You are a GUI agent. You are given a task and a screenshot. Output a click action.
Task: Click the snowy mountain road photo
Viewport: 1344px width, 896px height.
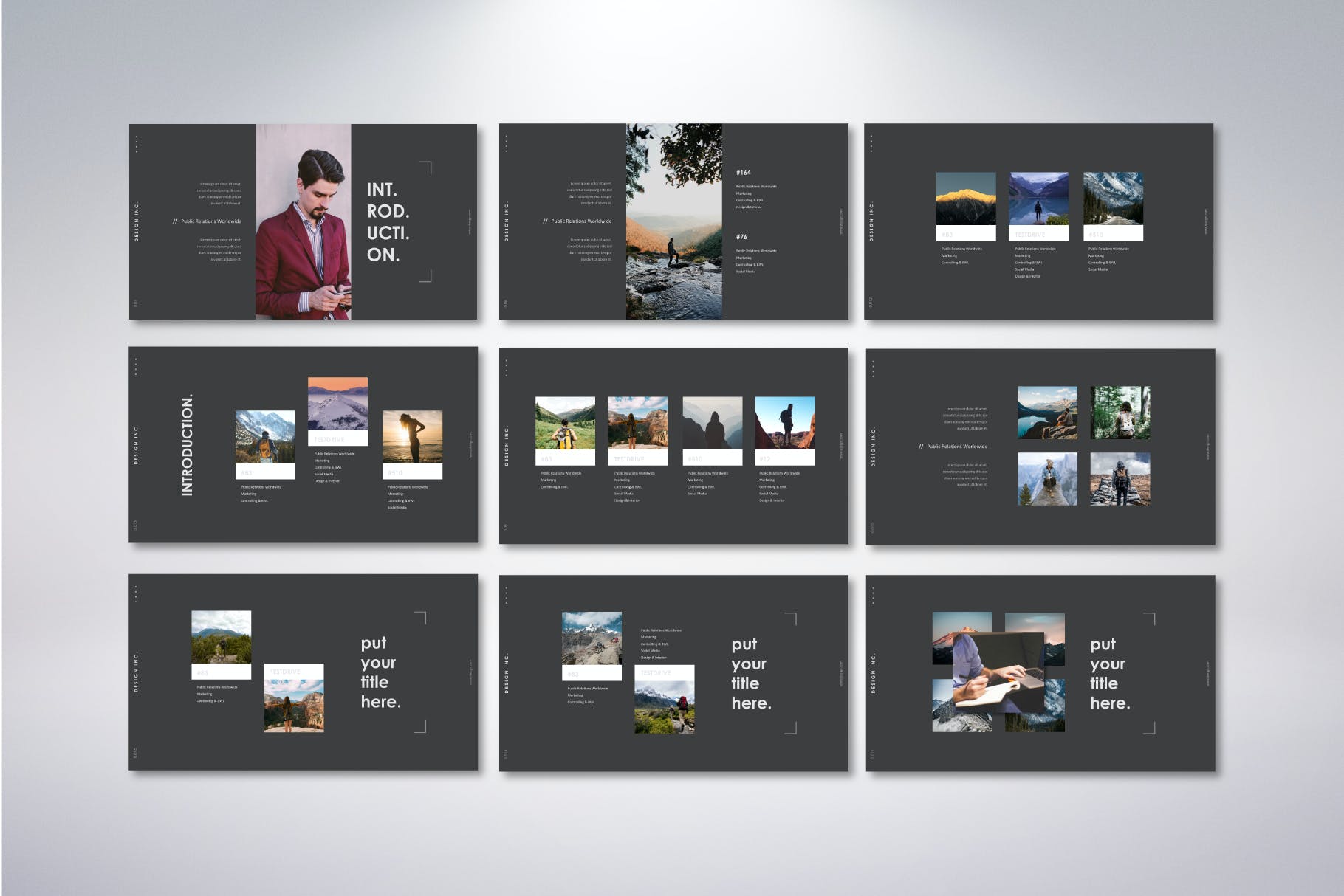[x=1113, y=199]
